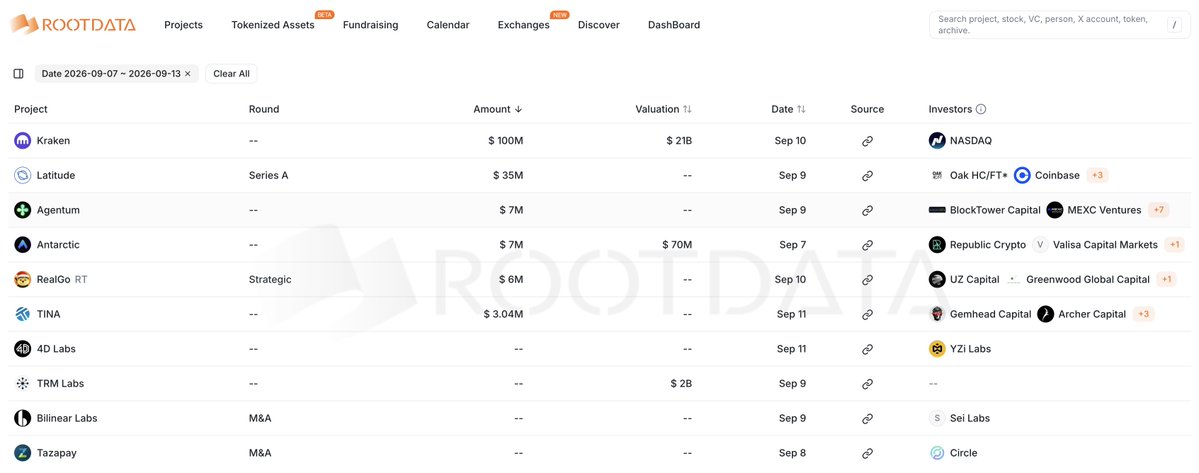Screen dimensions: 1199x473
Task: Open the Gemhead Capital investor link
Action: pyautogui.click(x=990, y=314)
